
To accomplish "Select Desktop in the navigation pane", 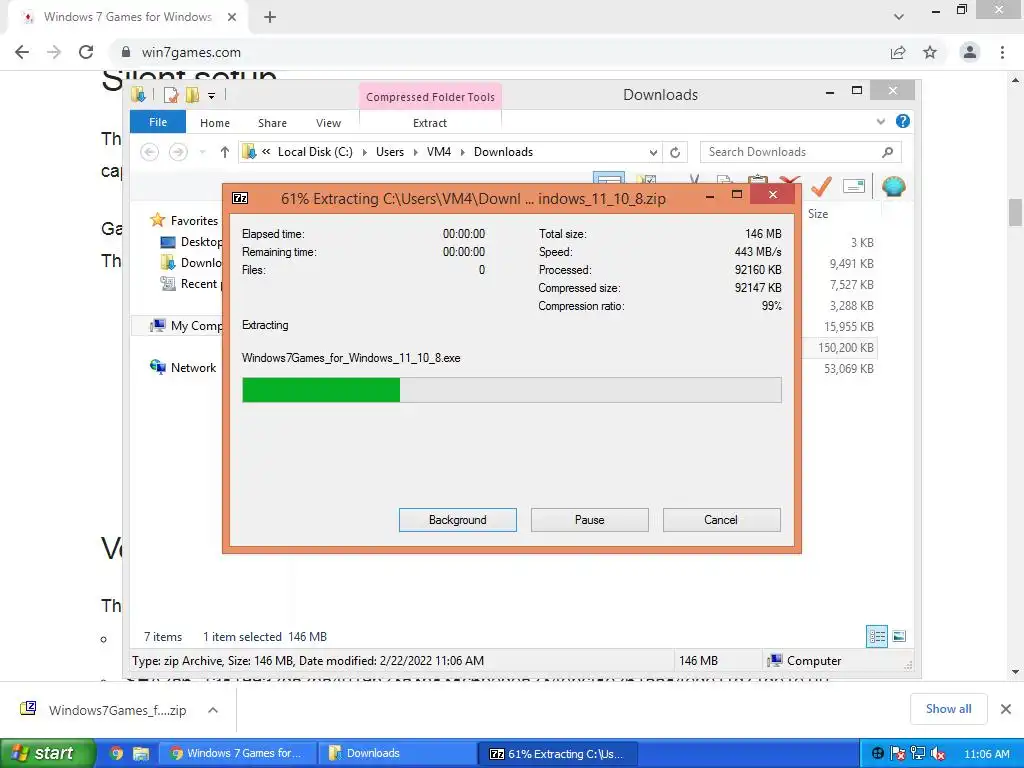I will pos(191,242).
